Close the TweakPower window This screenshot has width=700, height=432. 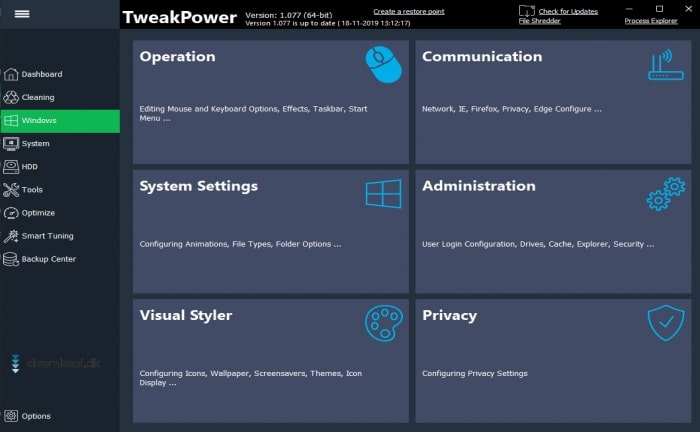pyautogui.click(x=688, y=8)
